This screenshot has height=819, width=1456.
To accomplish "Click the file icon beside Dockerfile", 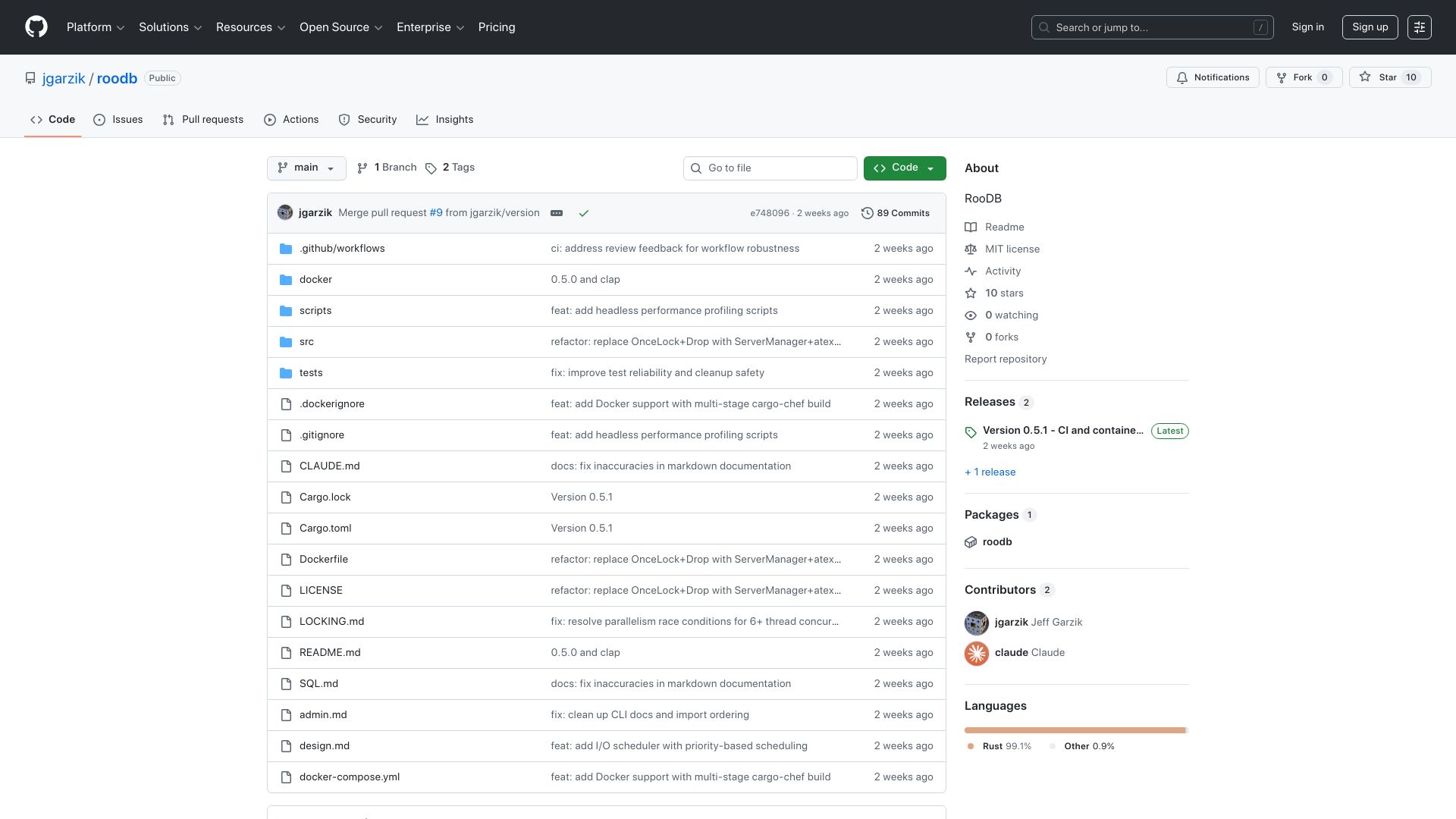I will (x=286, y=560).
